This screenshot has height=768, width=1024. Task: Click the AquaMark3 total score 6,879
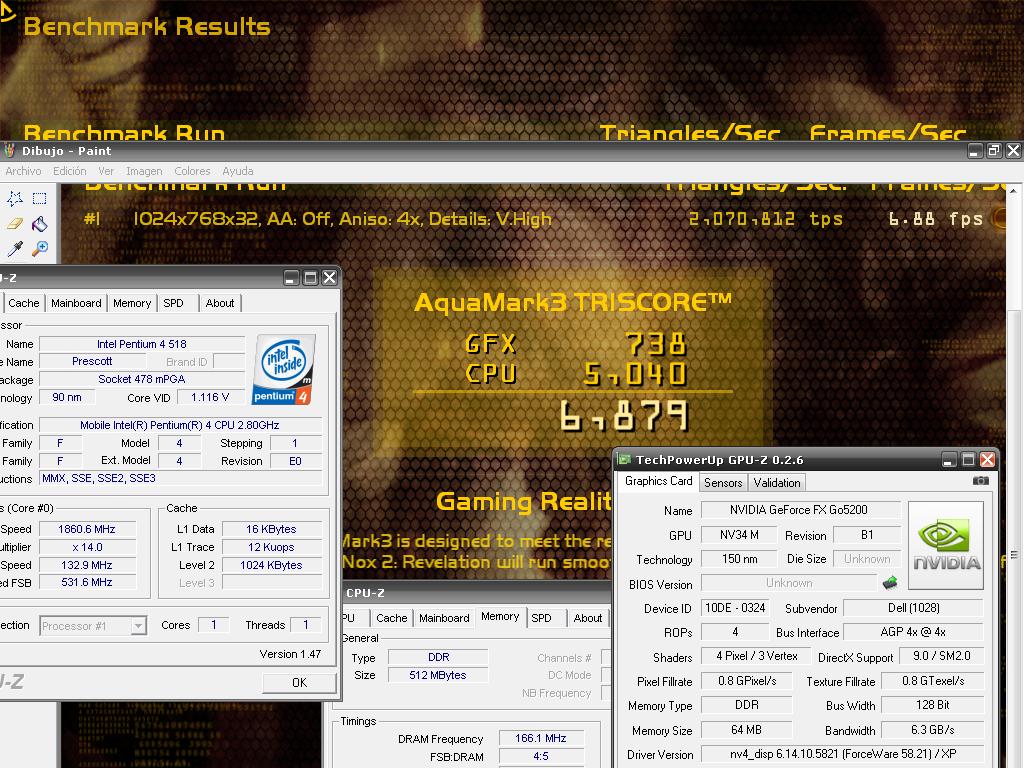623,416
